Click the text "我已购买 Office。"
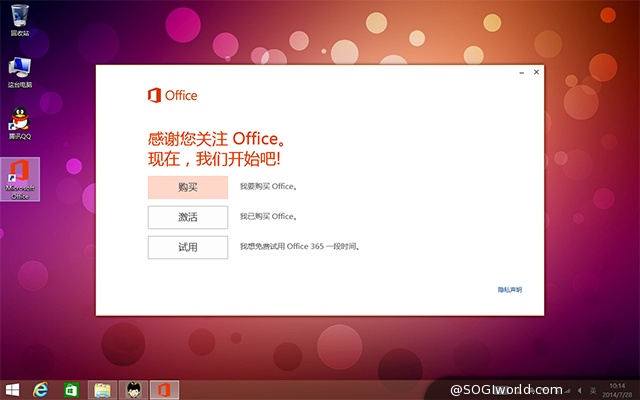 (x=268, y=216)
